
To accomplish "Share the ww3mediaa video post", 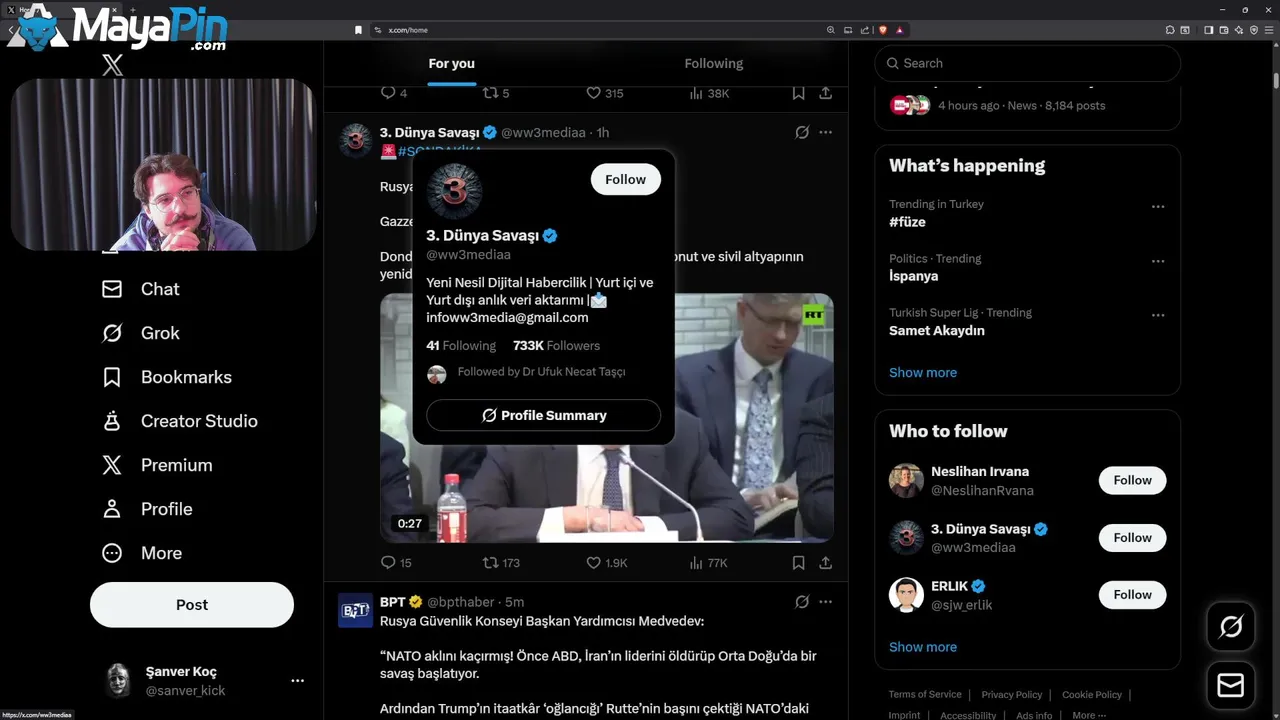I will tap(826, 563).
